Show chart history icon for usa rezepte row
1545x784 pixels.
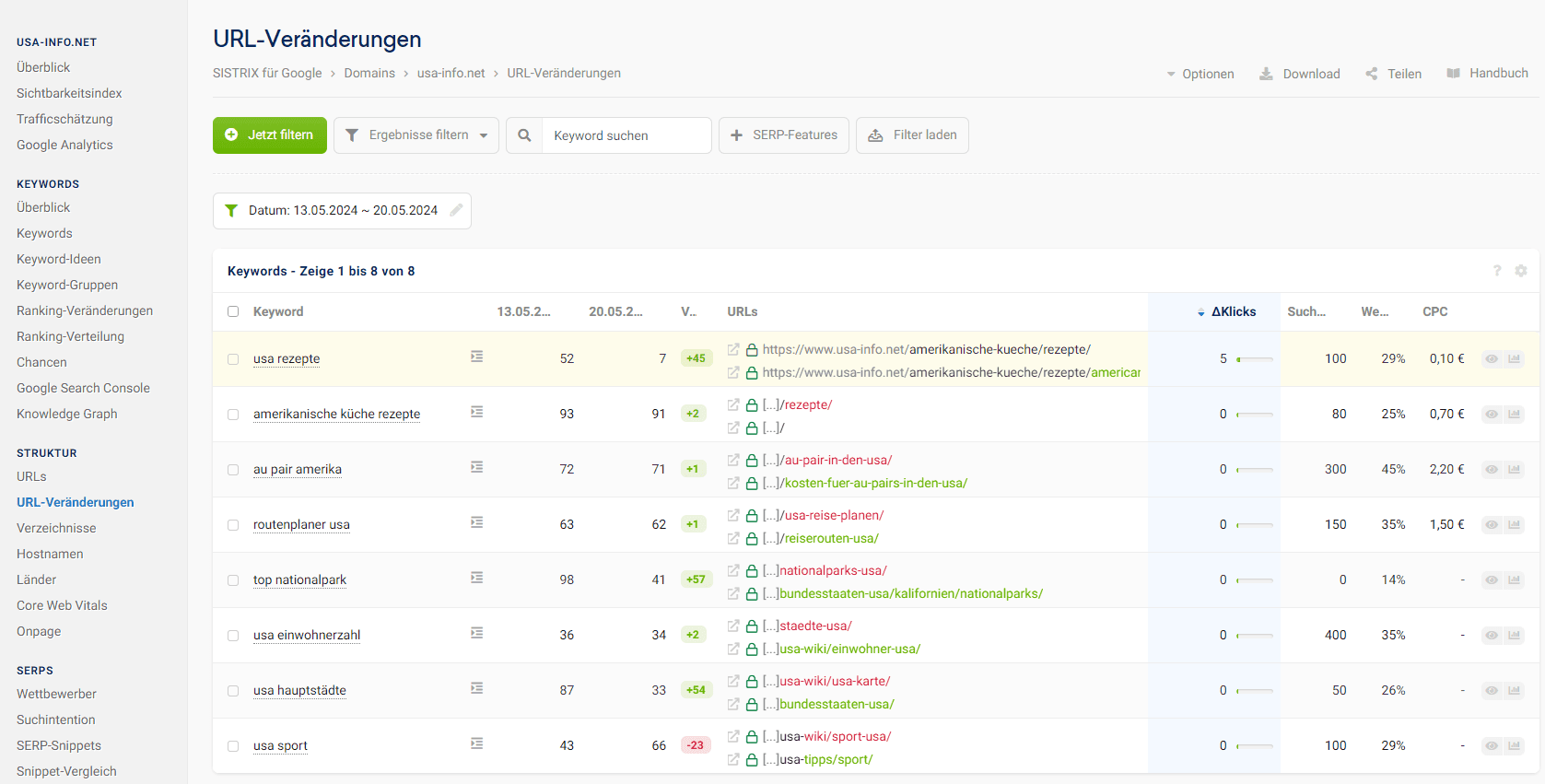1515,358
